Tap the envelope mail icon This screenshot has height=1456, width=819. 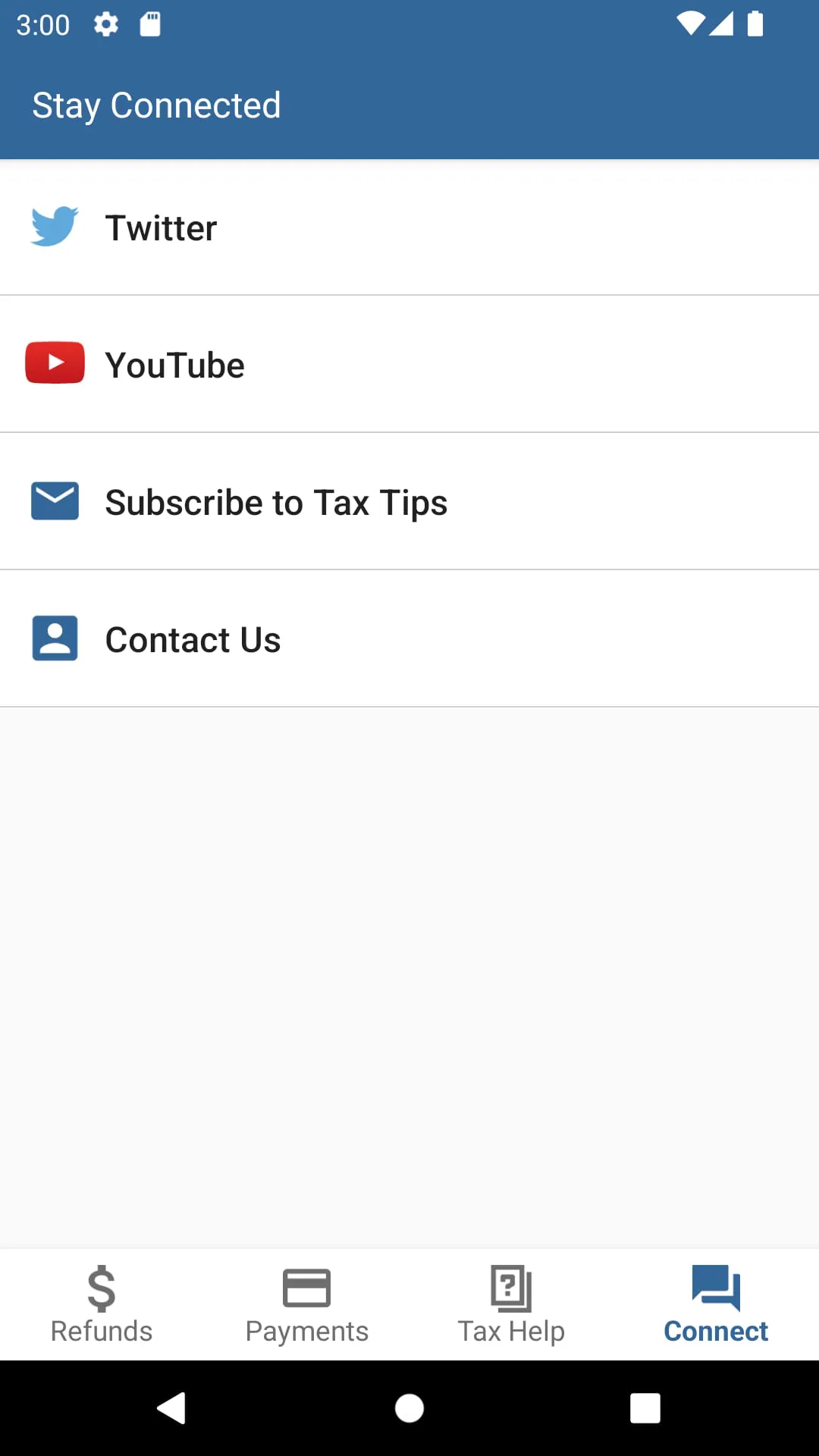(55, 500)
